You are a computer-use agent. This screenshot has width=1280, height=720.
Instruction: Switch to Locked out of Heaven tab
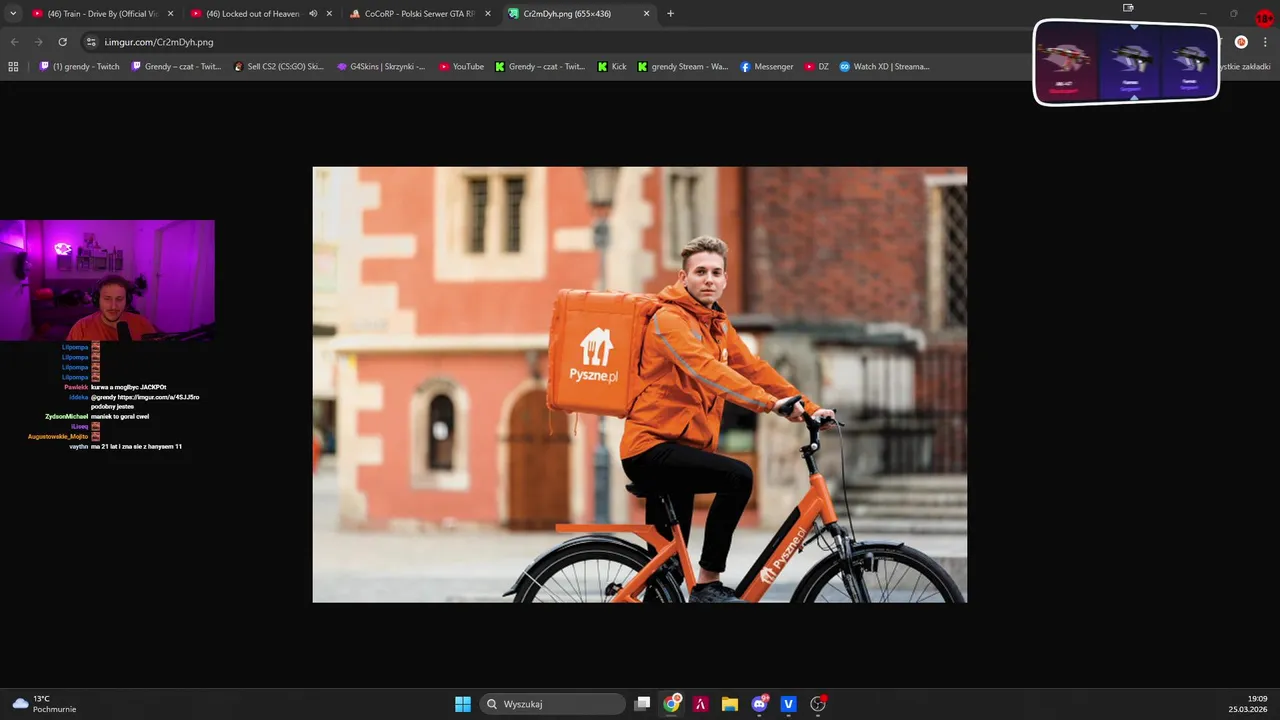(x=262, y=14)
